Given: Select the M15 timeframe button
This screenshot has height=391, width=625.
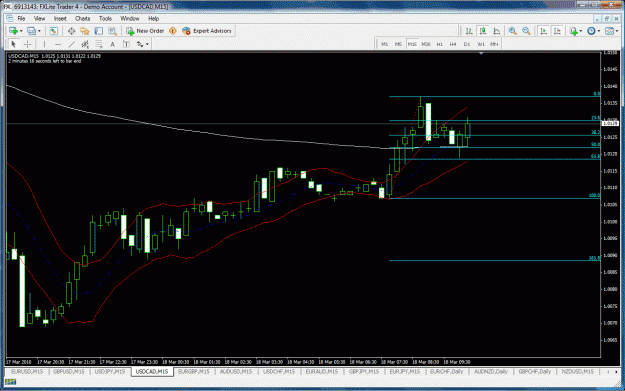Looking at the screenshot, I should click(x=412, y=44).
